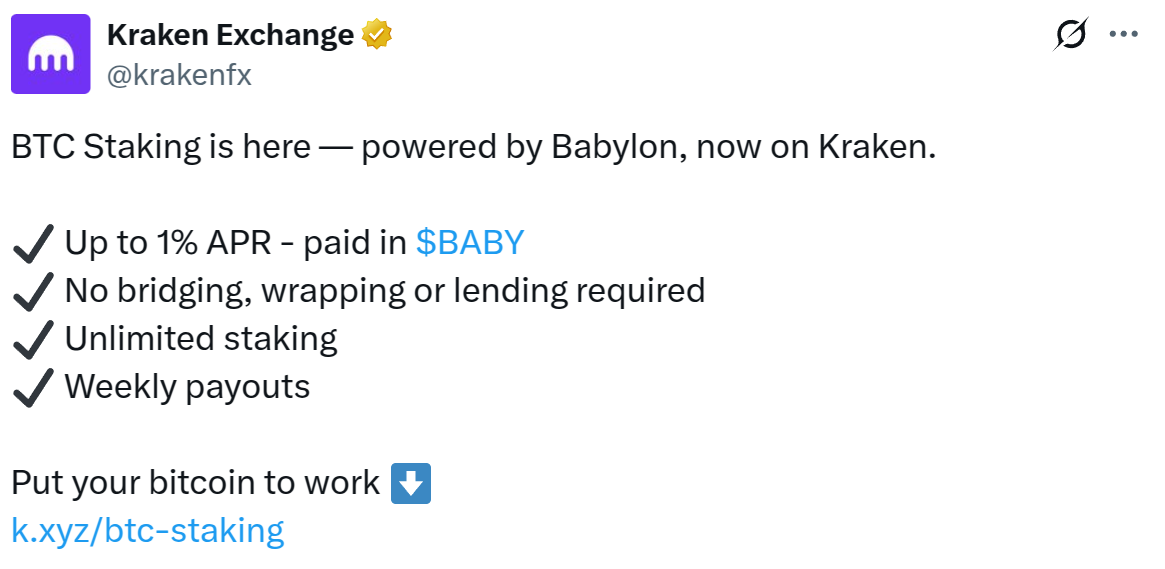Click the blue down-arrow emoji
The width and height of the screenshot is (1165, 569).
[x=411, y=483]
